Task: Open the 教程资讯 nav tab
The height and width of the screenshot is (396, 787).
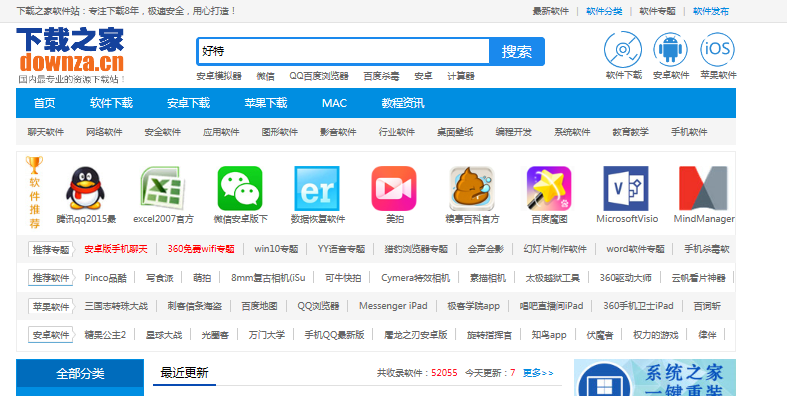Action: tap(403, 103)
